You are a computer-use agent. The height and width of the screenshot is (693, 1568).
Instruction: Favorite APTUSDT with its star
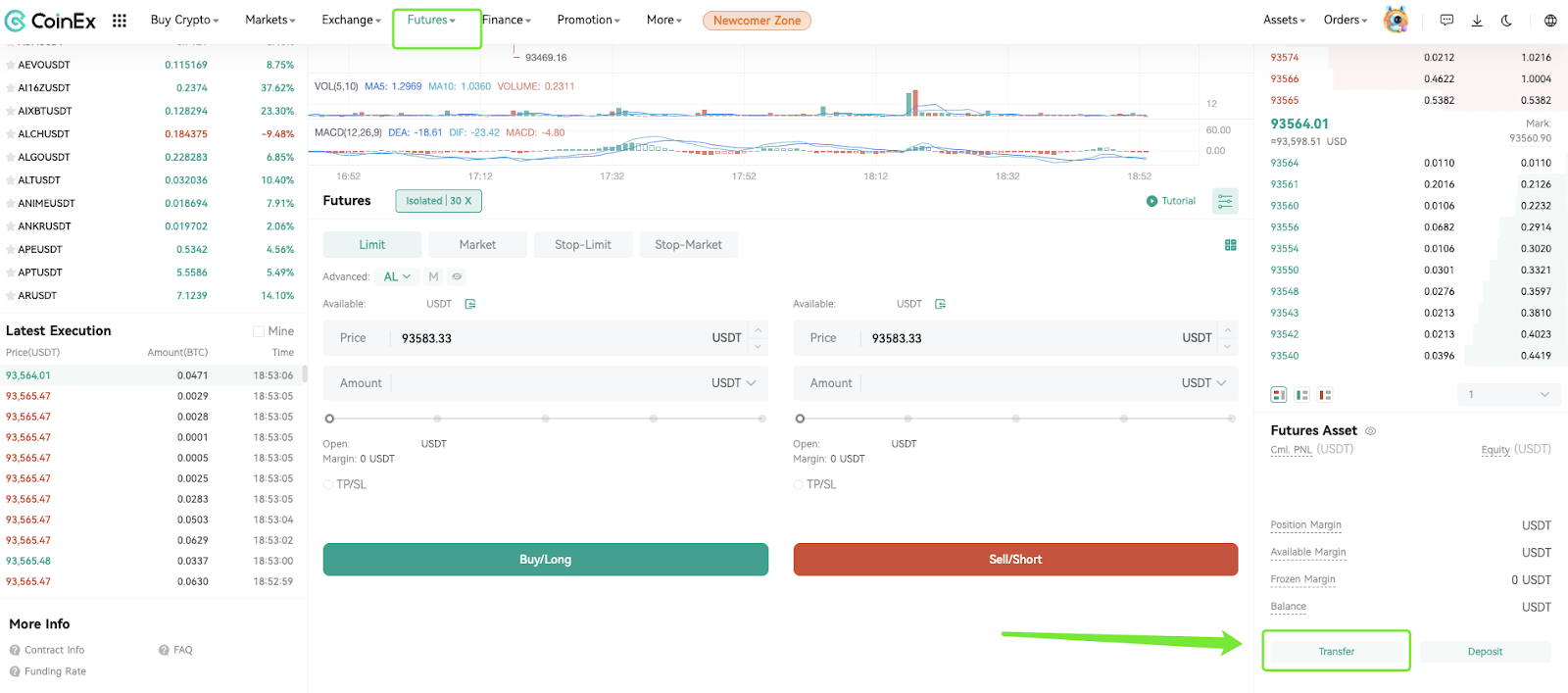click(x=11, y=272)
